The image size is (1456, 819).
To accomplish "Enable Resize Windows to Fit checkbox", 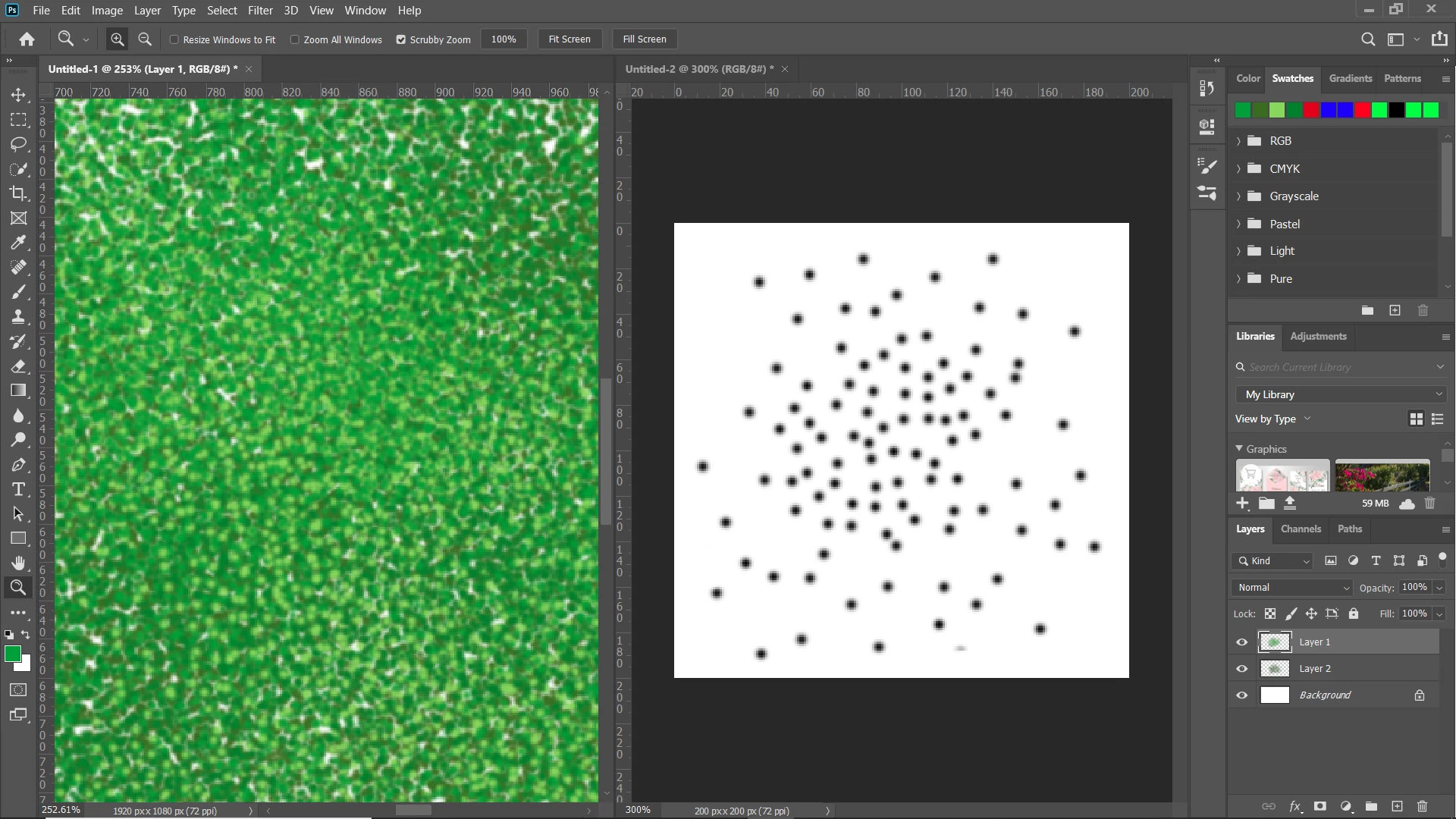I will tap(174, 39).
